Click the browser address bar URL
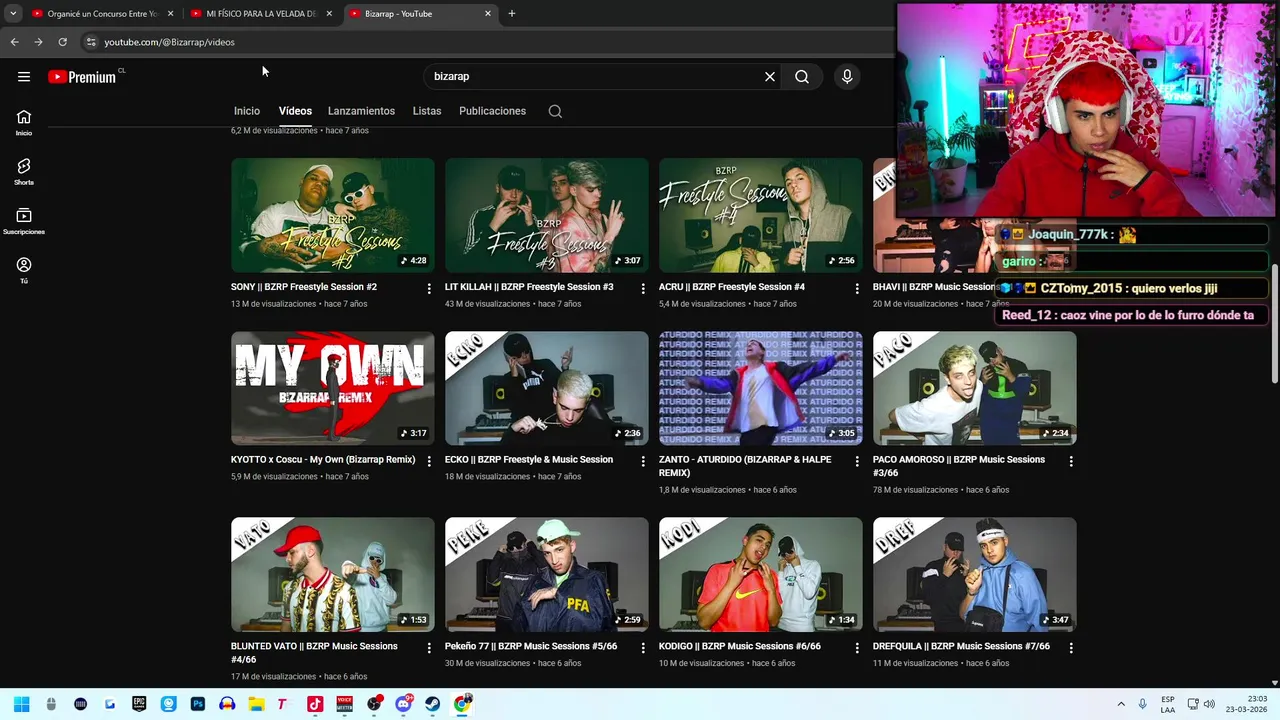 (170, 42)
